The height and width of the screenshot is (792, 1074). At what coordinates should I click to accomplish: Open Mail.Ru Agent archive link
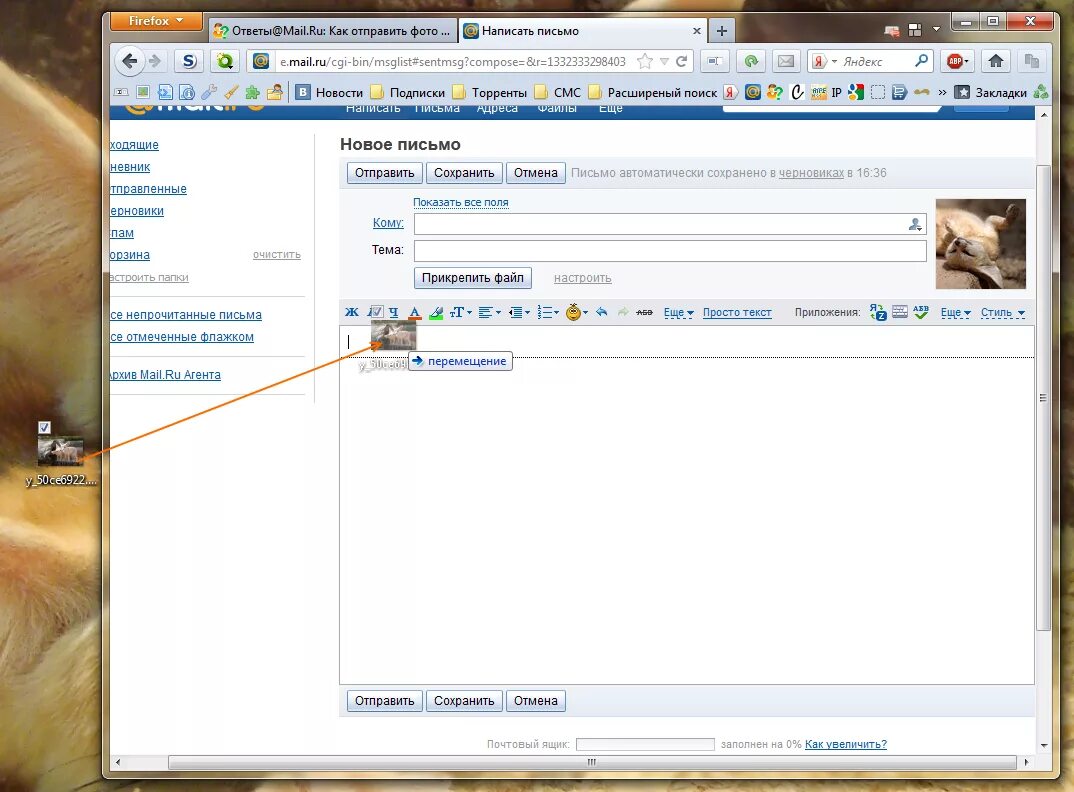click(165, 375)
